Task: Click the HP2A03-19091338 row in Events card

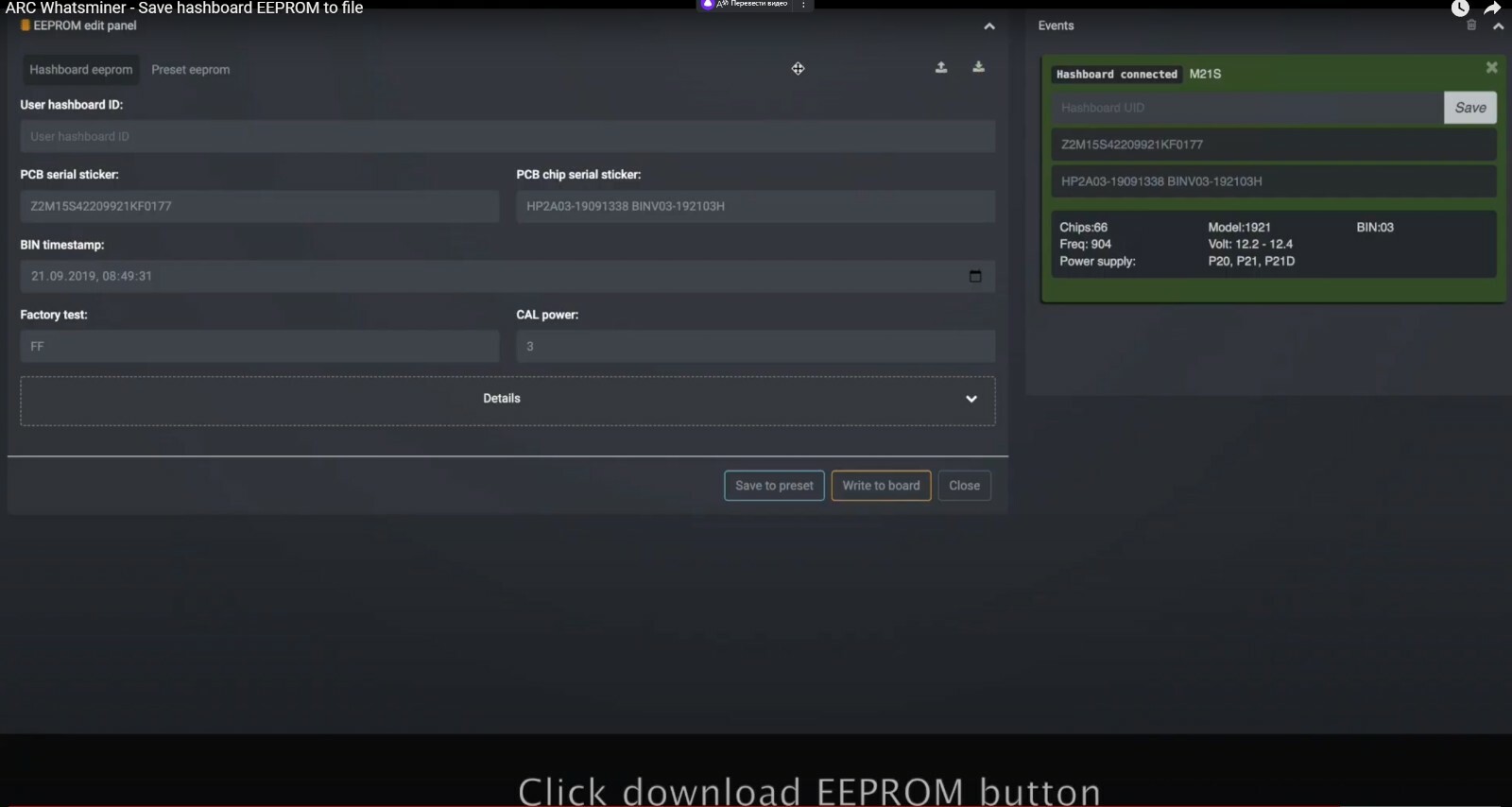Action: point(1274,181)
